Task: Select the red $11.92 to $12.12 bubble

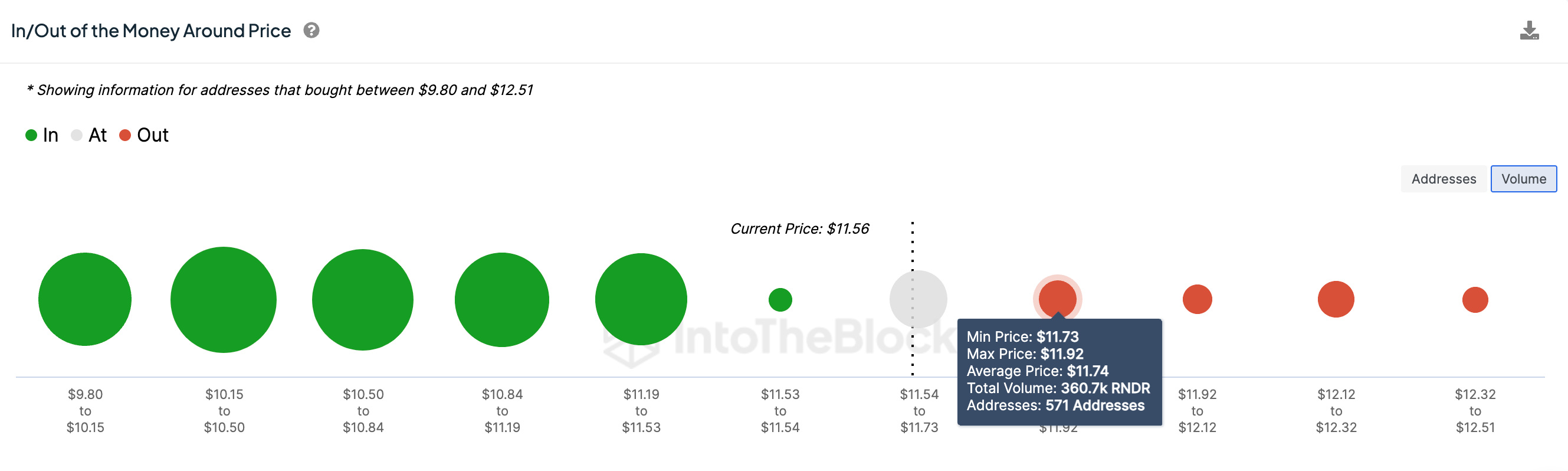Action: coord(1197,299)
